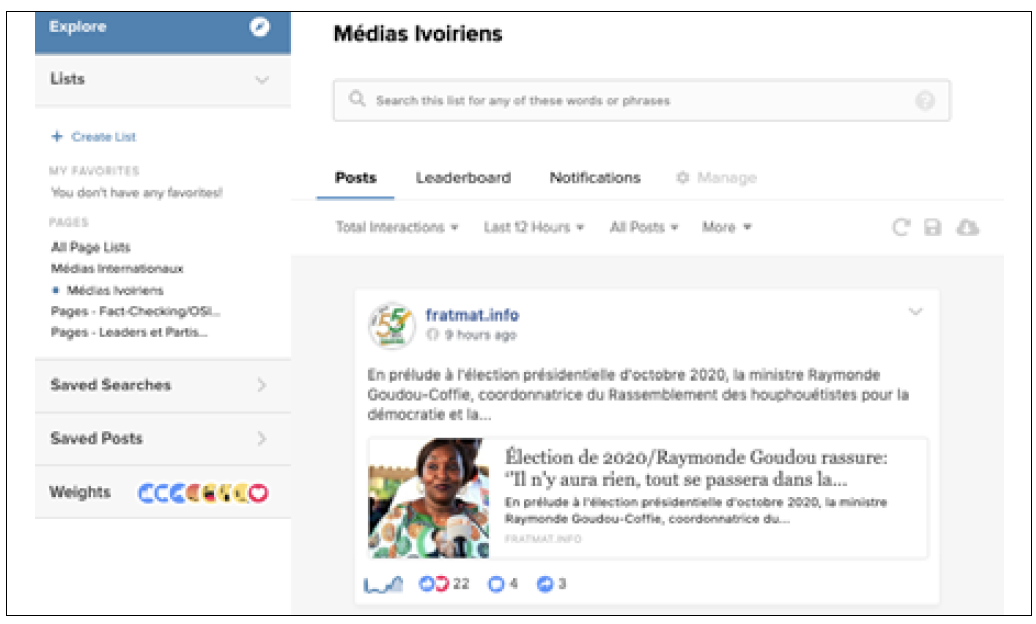The width and height of the screenshot is (1036, 624).
Task: Click the save search floppy disk icon
Action: (x=932, y=228)
